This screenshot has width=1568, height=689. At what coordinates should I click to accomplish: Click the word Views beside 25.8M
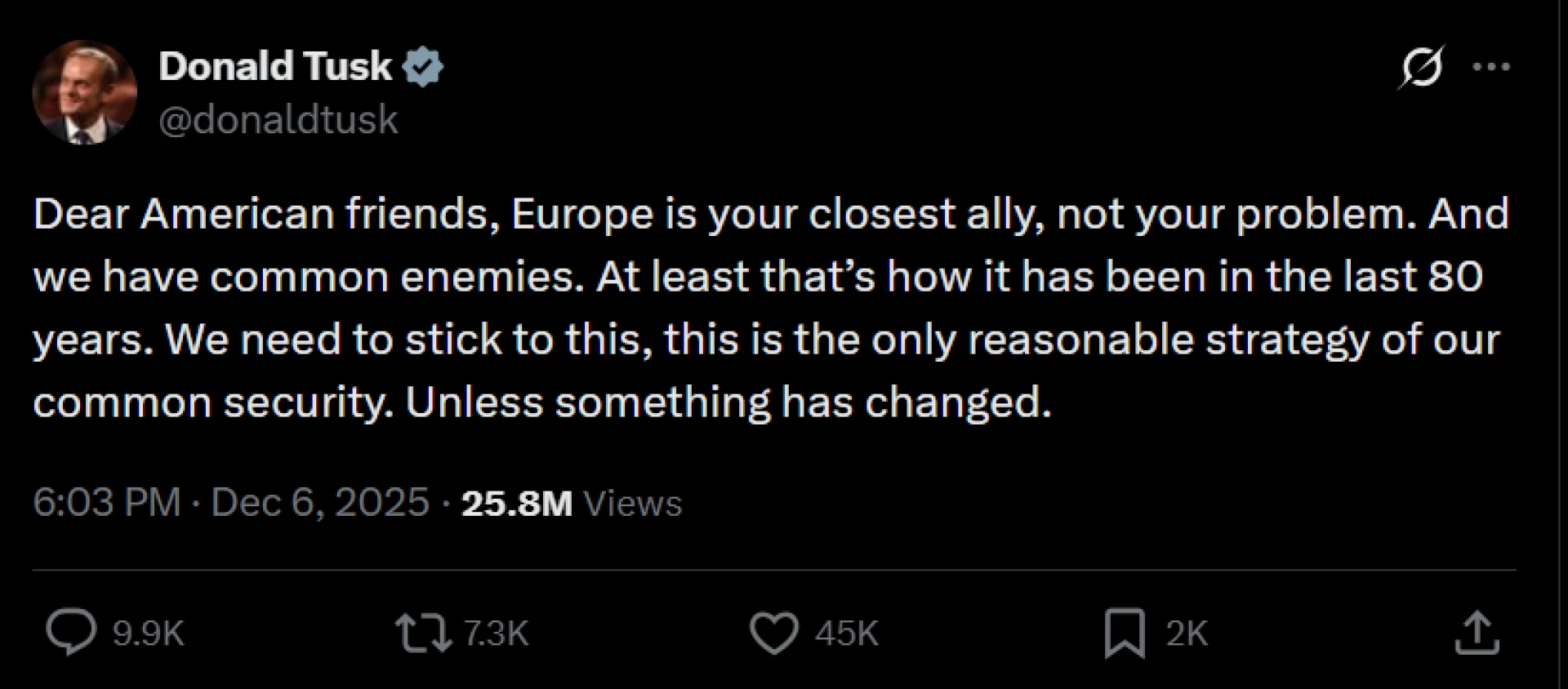point(633,503)
